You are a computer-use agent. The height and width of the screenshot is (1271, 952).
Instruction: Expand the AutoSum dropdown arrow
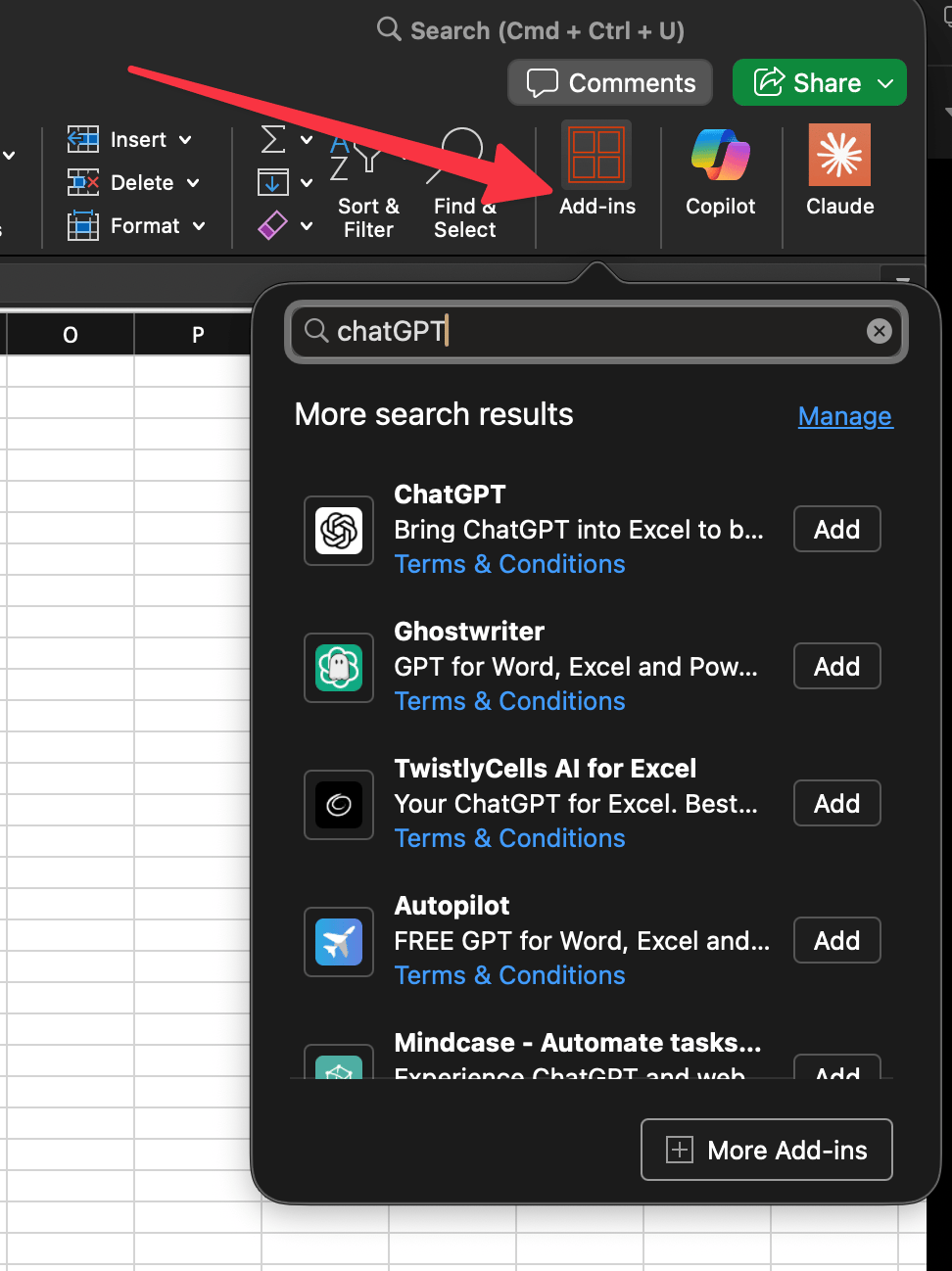pyautogui.click(x=307, y=140)
